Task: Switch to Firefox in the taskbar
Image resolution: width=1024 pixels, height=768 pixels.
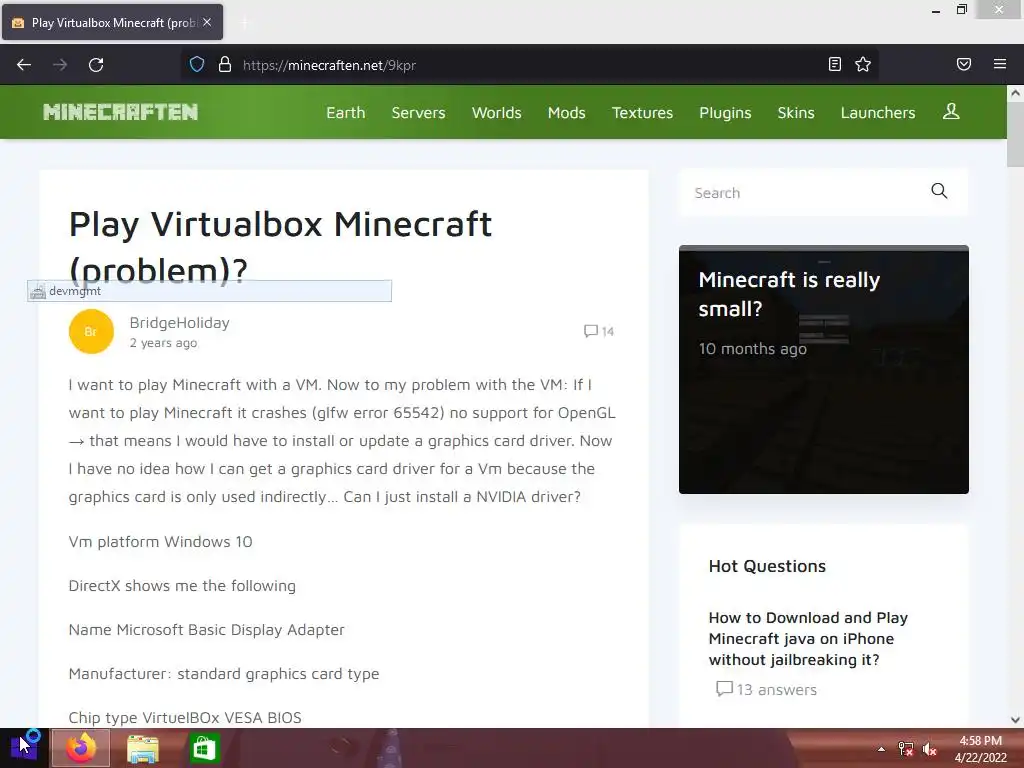Action: [80, 748]
